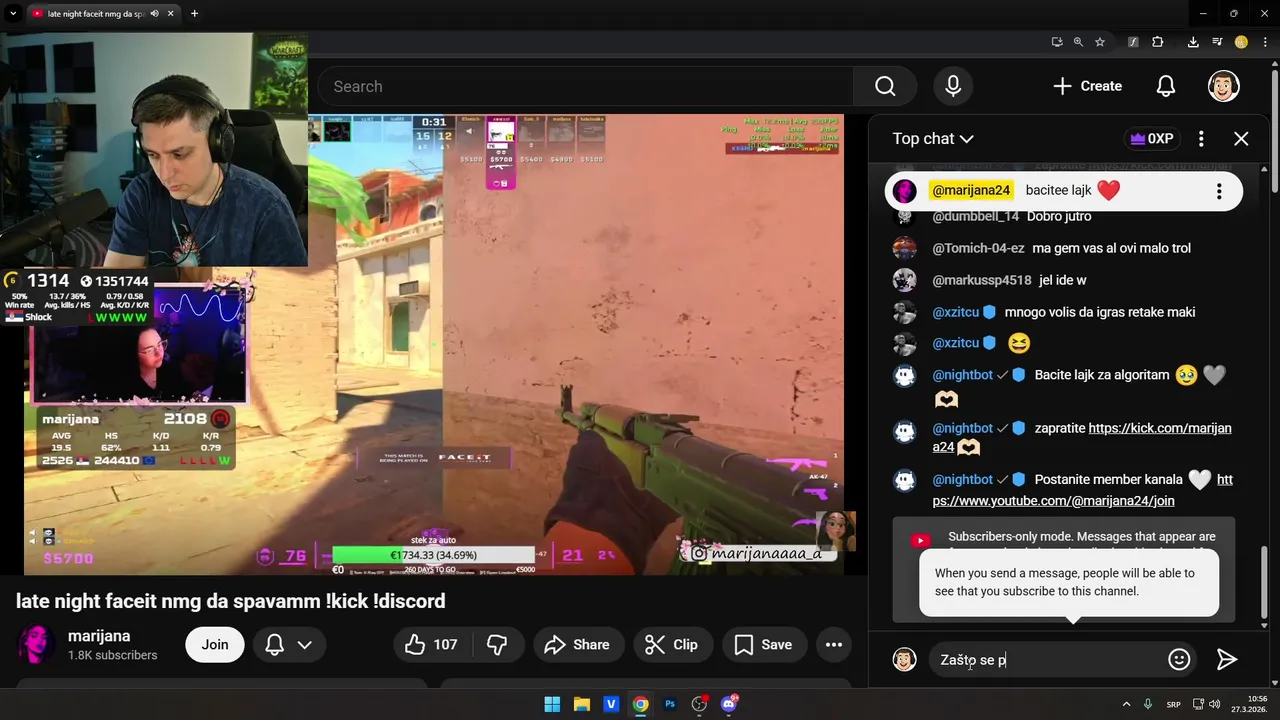1280x720 pixels.
Task: Open File Explorer from the taskbar
Action: (581, 704)
